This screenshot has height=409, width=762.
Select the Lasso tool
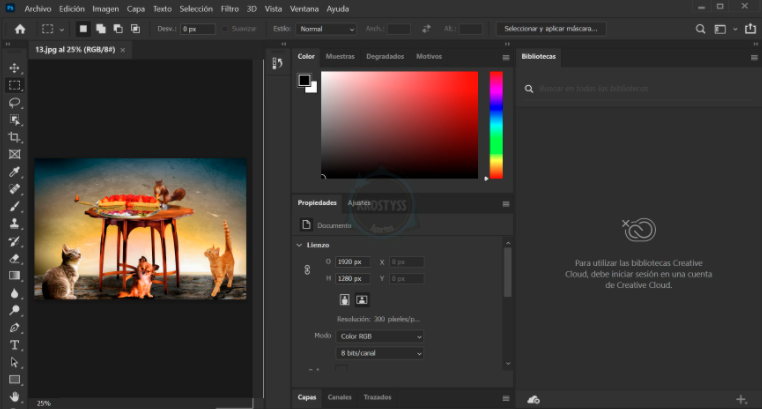(x=14, y=102)
